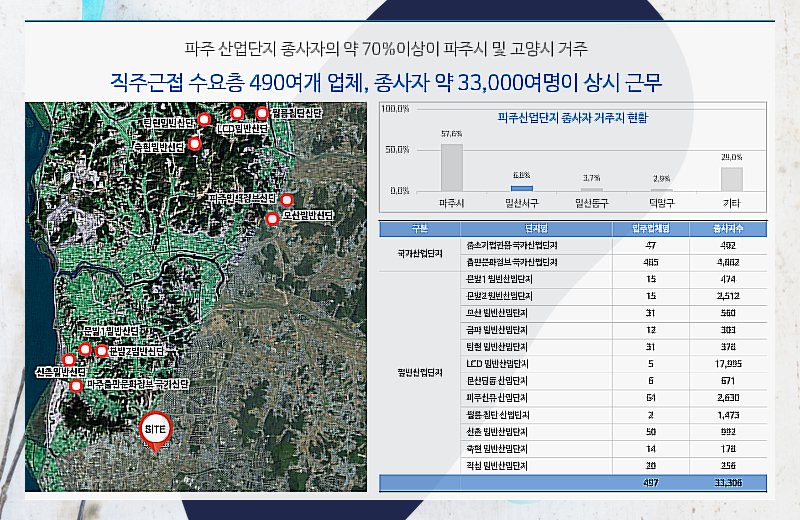Click the 17,995 employee count cell
This screenshot has width=800, height=520.
(x=728, y=364)
